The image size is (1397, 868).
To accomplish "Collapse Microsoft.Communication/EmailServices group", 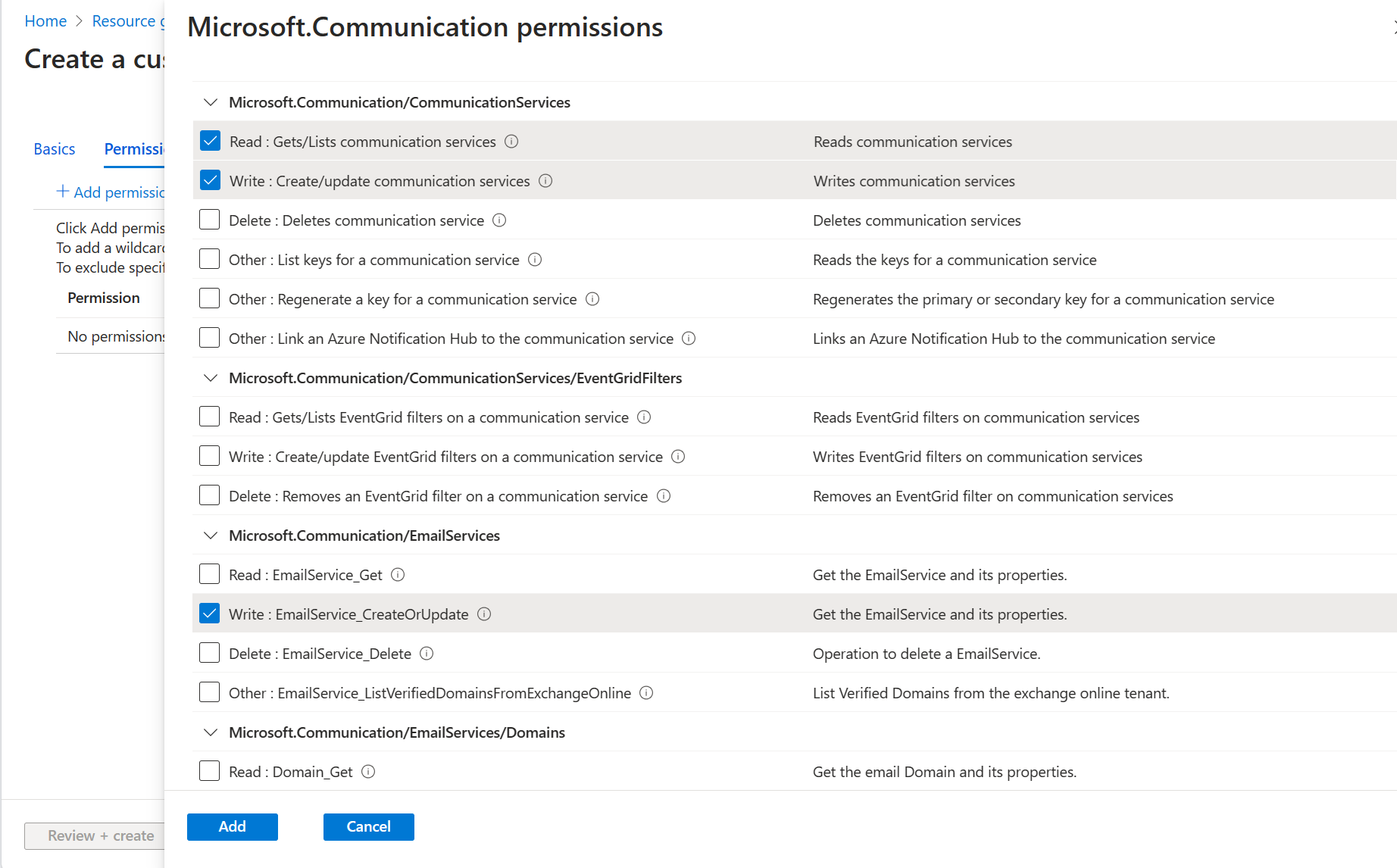I will 211,535.
